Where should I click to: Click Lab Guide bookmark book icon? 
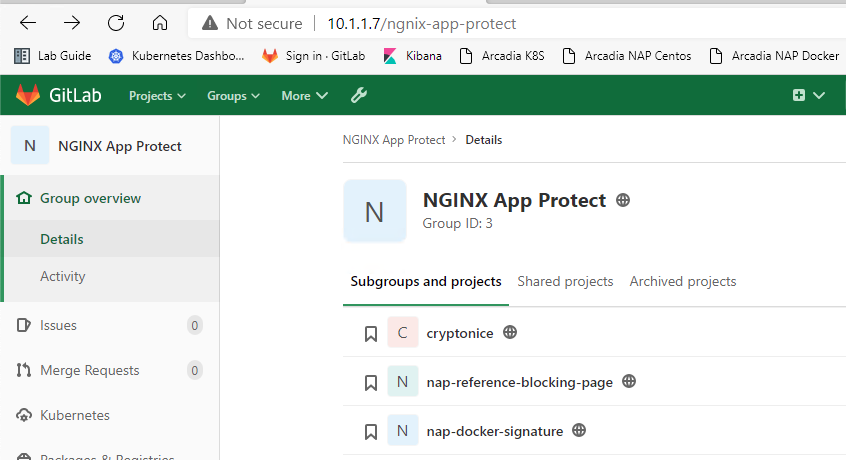[x=22, y=56]
